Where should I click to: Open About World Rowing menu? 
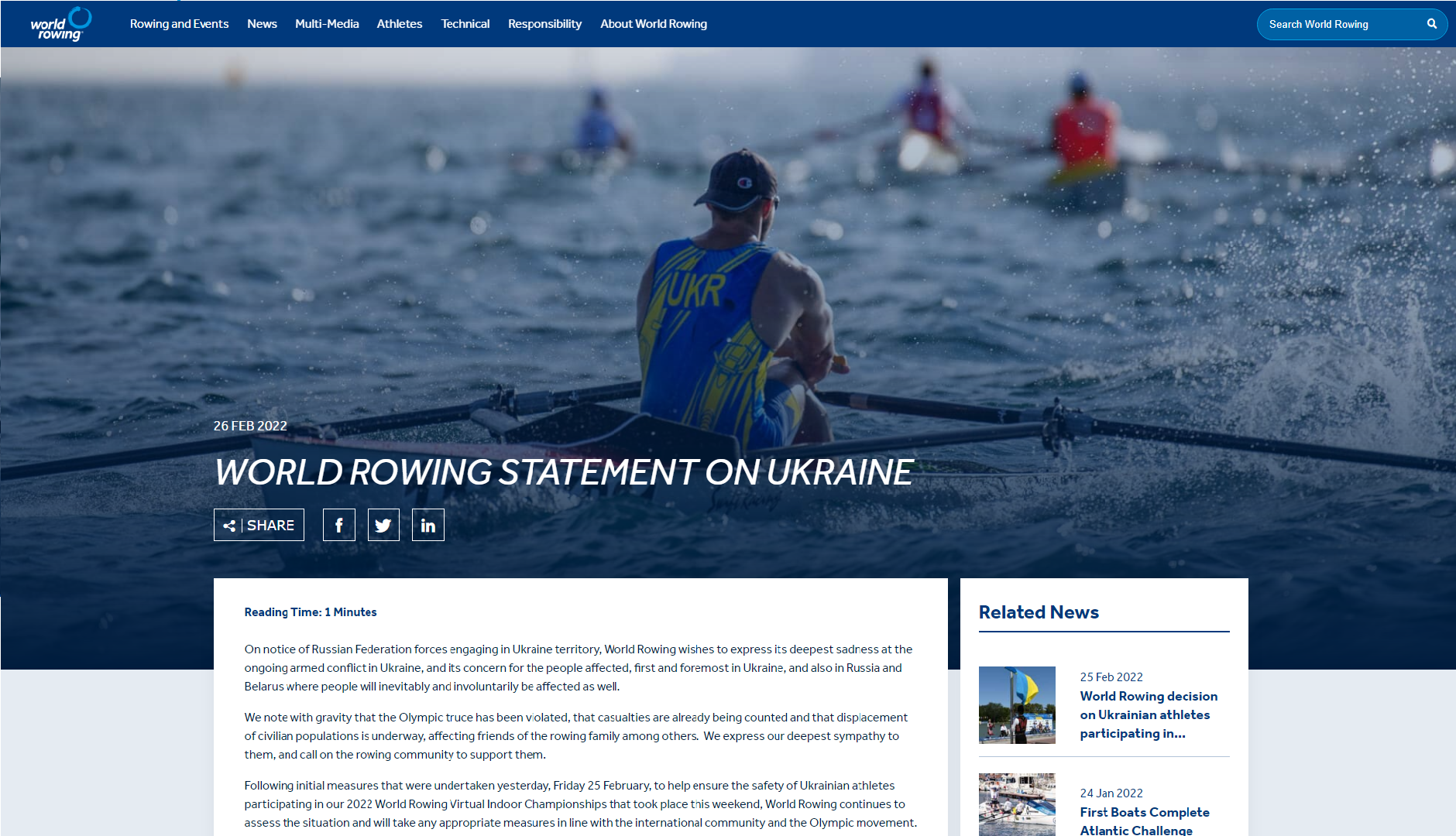click(x=654, y=24)
